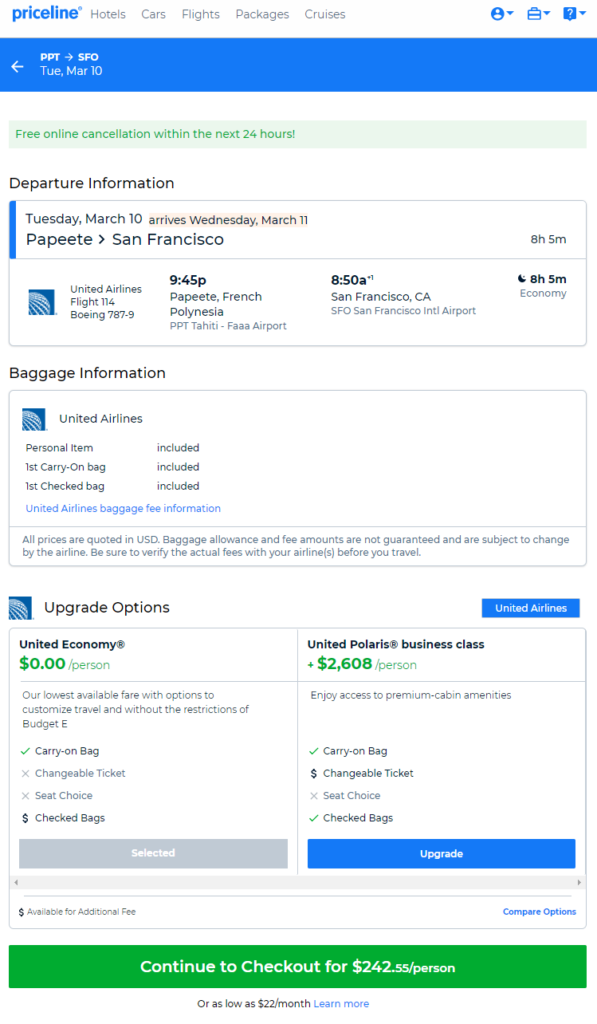
Task: Click the overnight moon icon by 8h 5m
Action: tap(522, 279)
